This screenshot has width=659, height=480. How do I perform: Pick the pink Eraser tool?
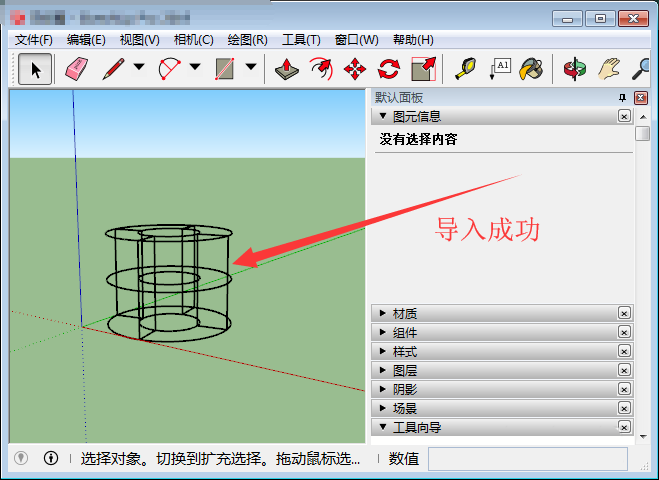(77, 69)
